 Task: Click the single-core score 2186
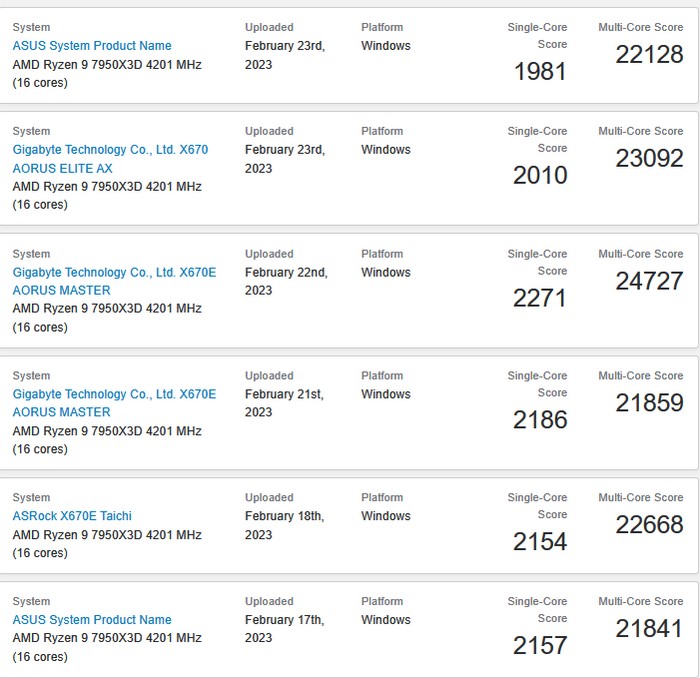pos(540,420)
